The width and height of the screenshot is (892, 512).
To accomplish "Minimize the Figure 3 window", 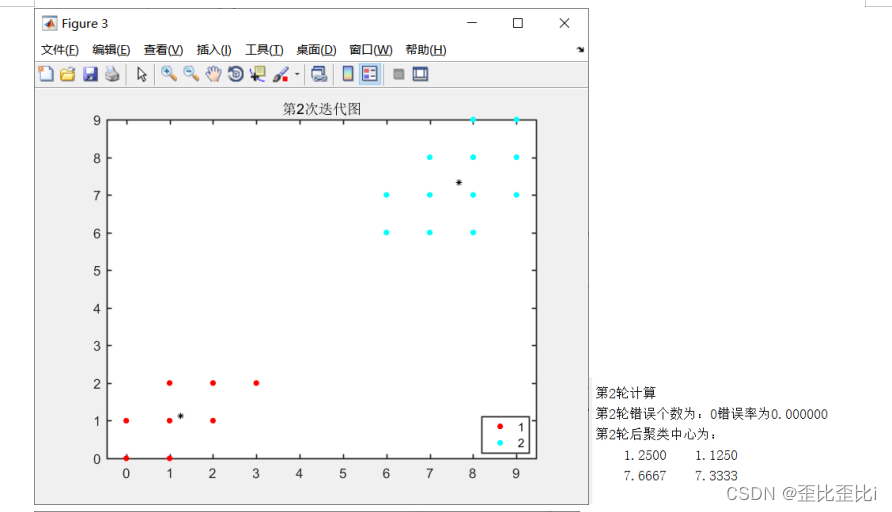I will pos(472,23).
